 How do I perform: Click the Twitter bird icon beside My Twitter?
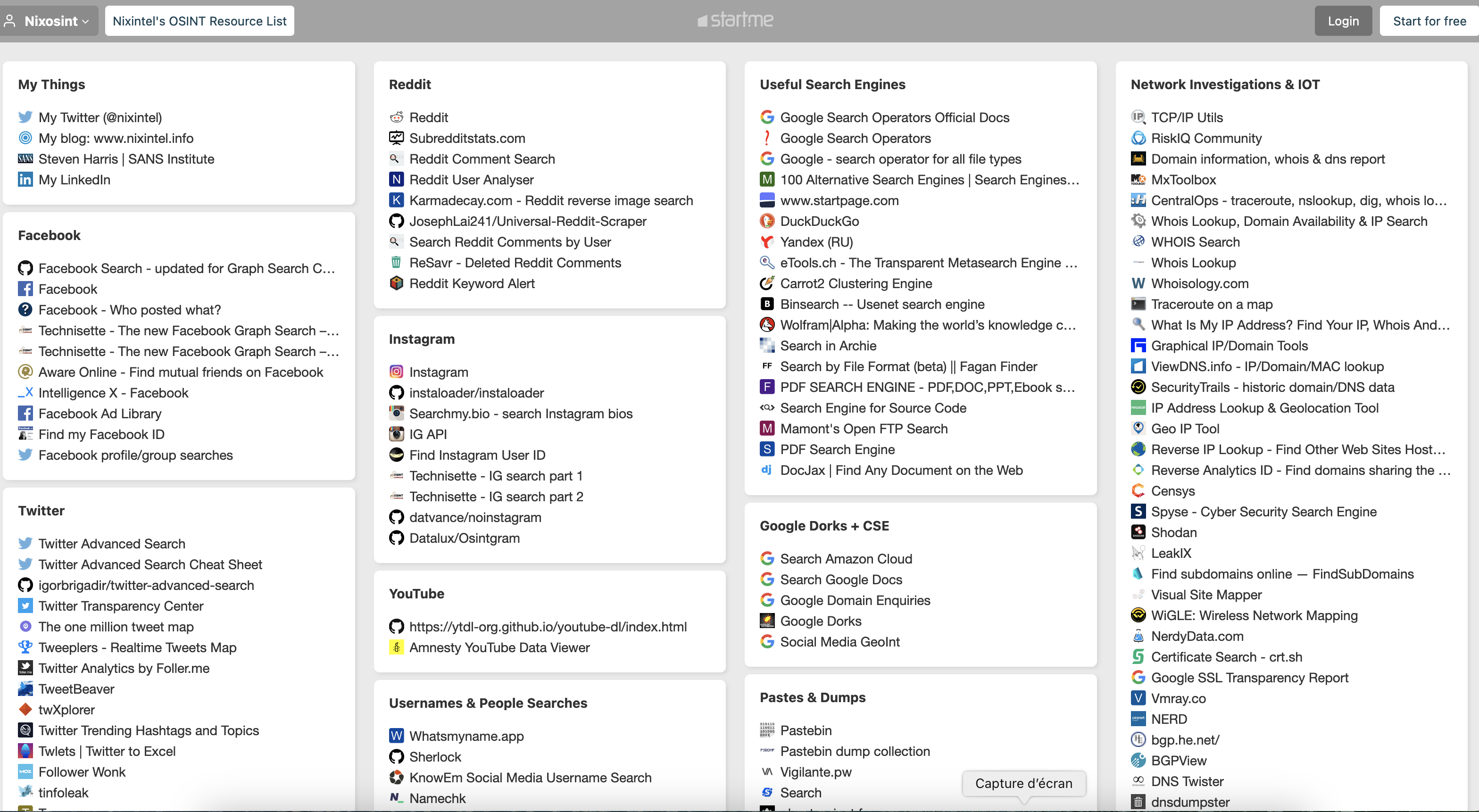tap(25, 117)
